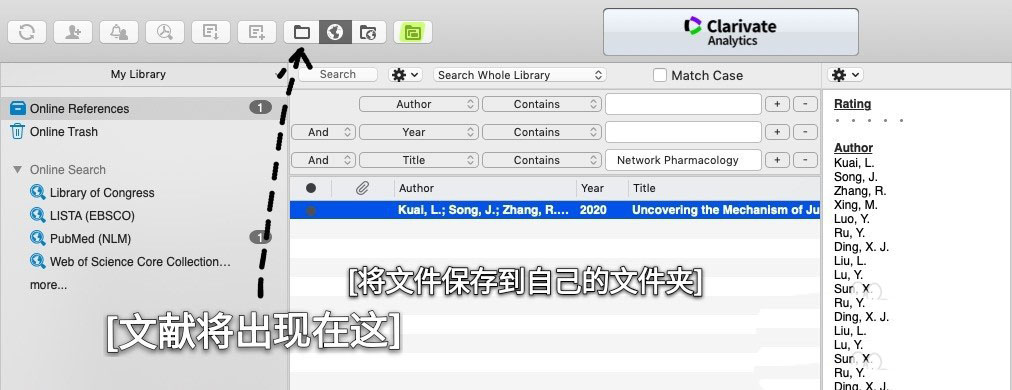1012x390 pixels.
Task: Open the Author field dropdown
Action: (x=419, y=104)
